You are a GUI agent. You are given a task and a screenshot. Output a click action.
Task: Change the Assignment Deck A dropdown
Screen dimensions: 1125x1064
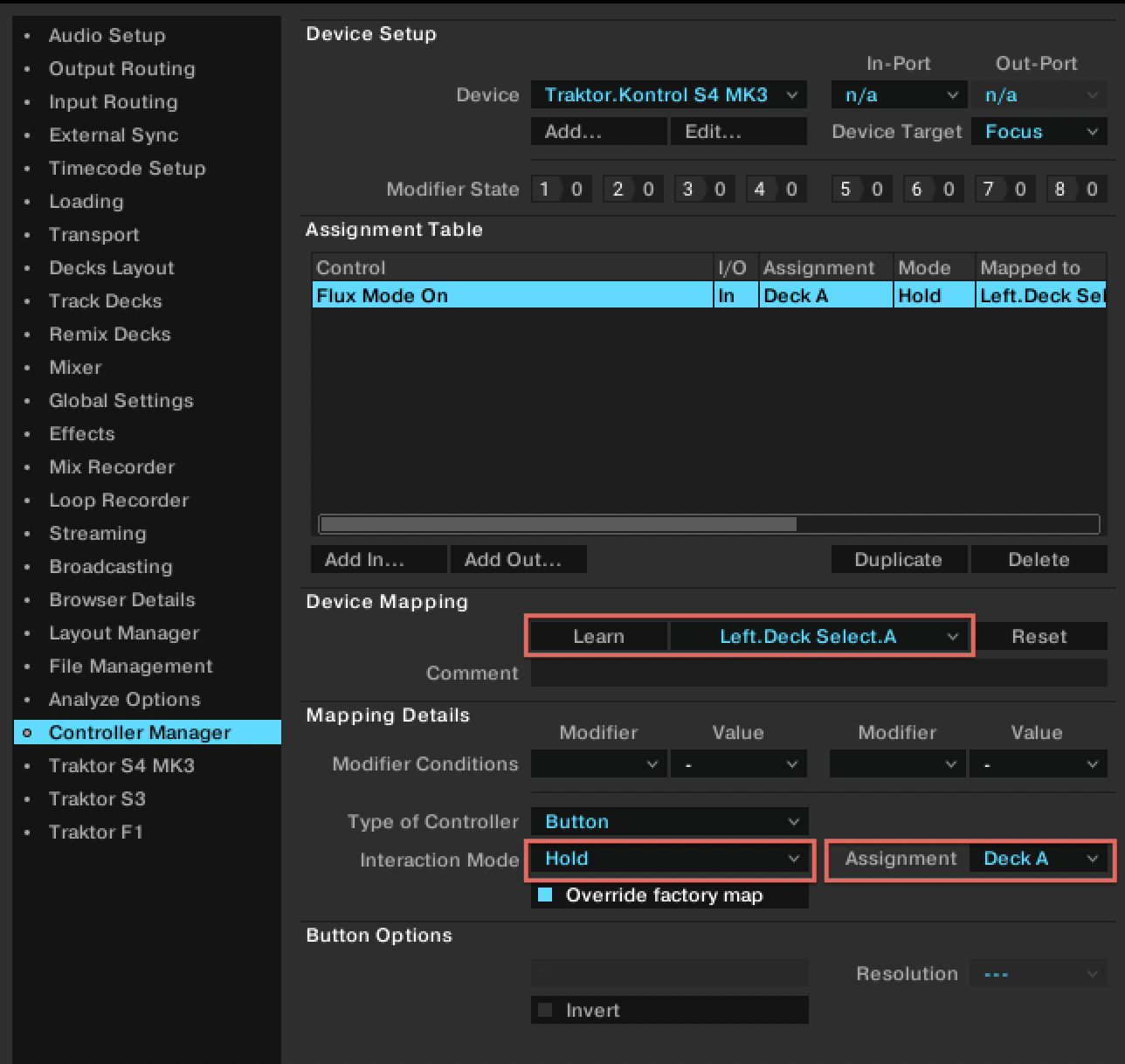click(1039, 859)
